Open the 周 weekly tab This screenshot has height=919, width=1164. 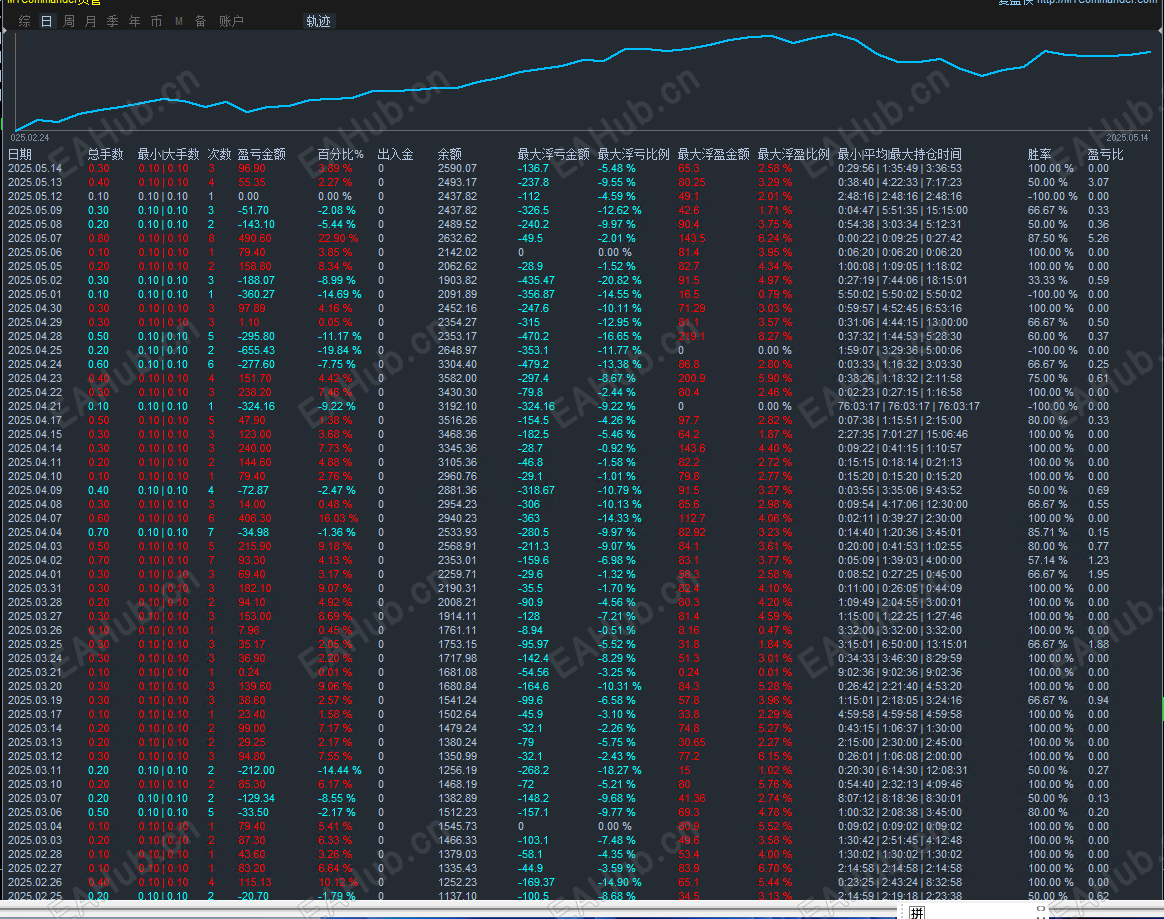[x=68, y=22]
